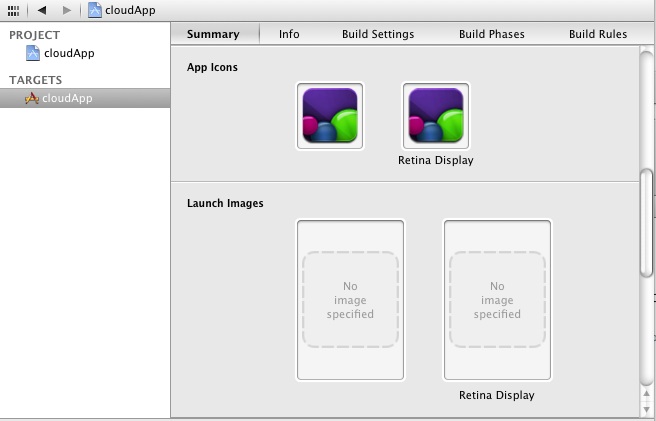This screenshot has height=421, width=656.
Task: Select the cloudApp project name in sidebar
Action: coord(70,54)
